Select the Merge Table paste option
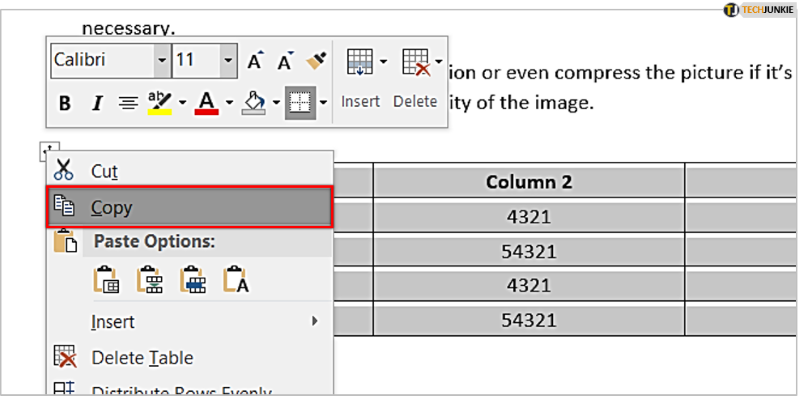800x396 pixels. 149,279
